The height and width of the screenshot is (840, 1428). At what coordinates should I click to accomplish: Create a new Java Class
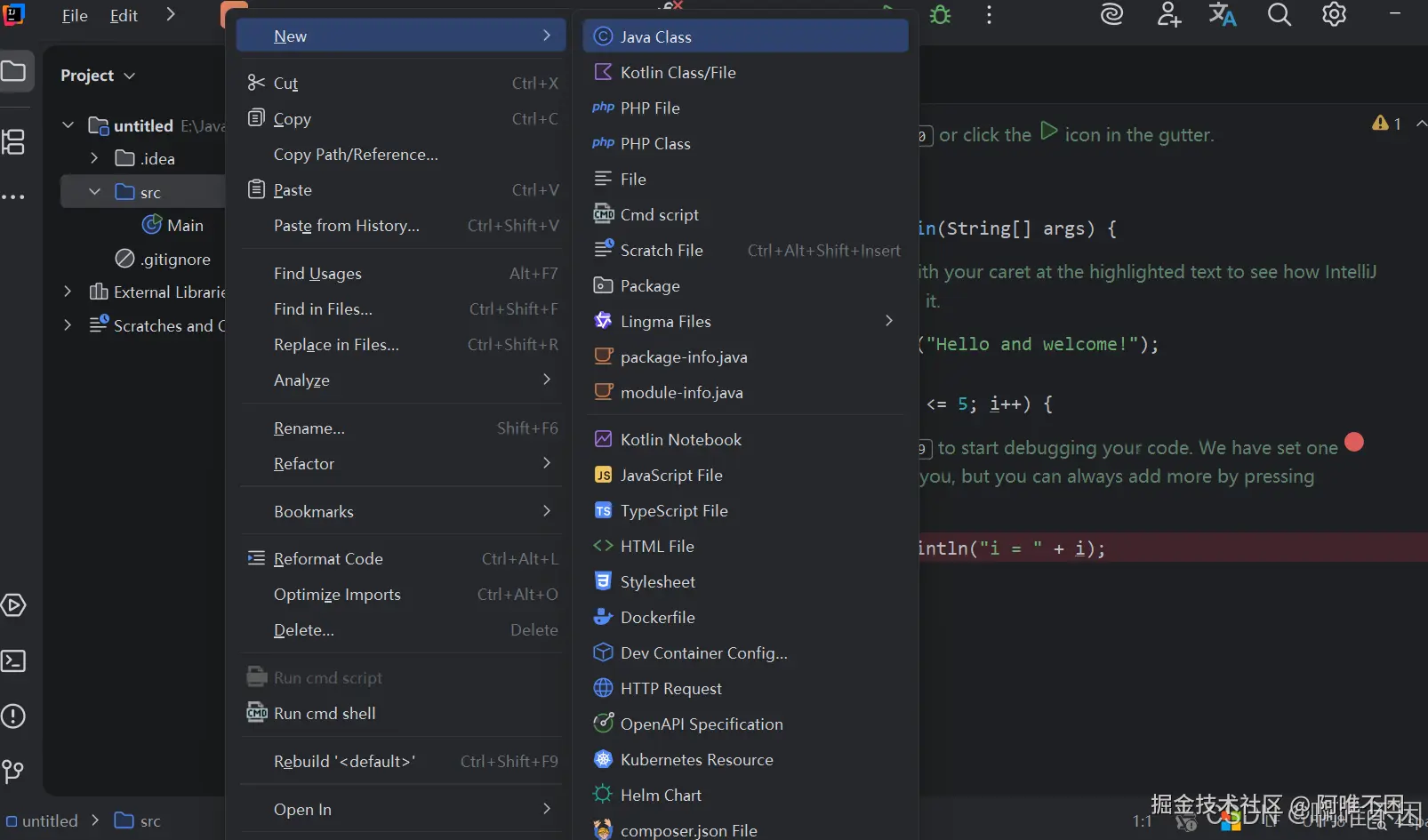point(745,36)
